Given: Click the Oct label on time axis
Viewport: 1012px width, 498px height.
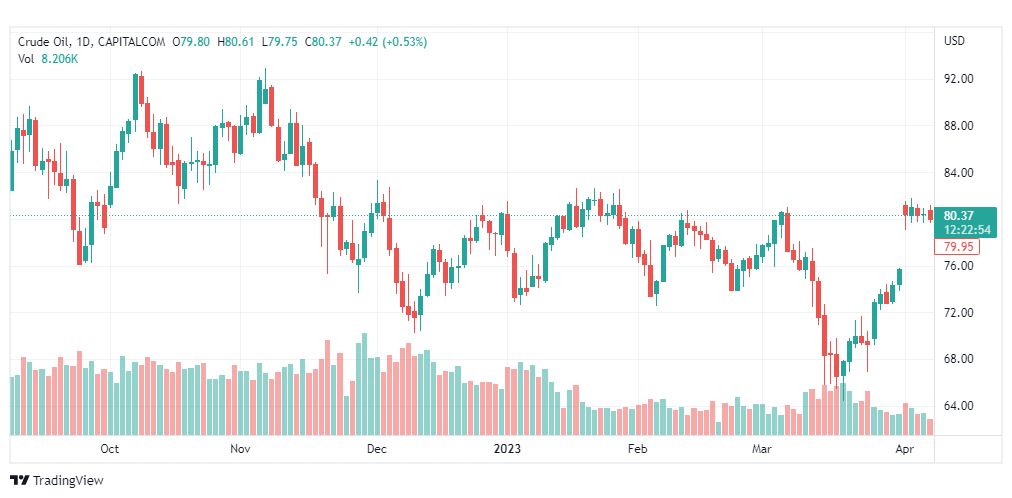Looking at the screenshot, I should point(110,449).
